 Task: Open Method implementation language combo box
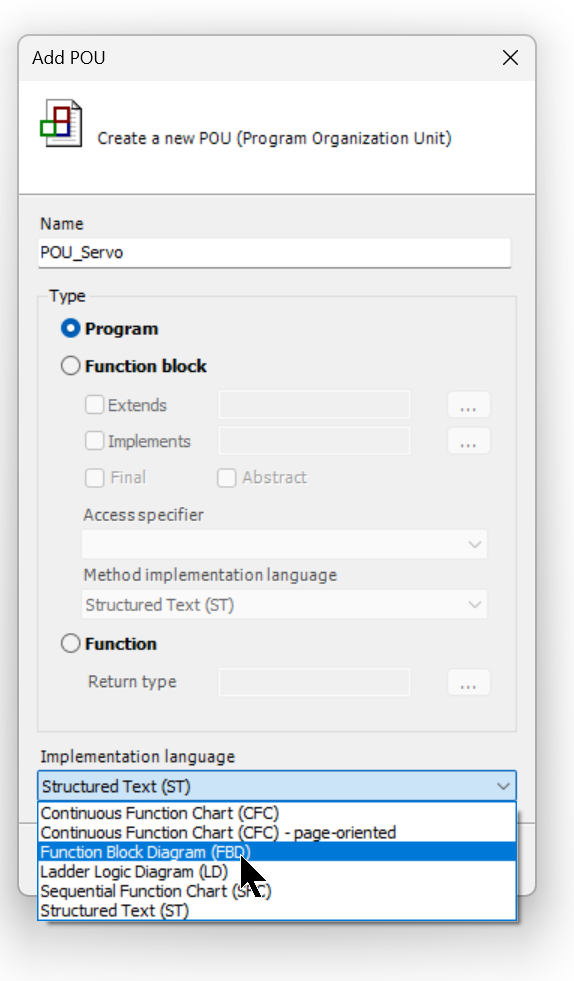(285, 604)
